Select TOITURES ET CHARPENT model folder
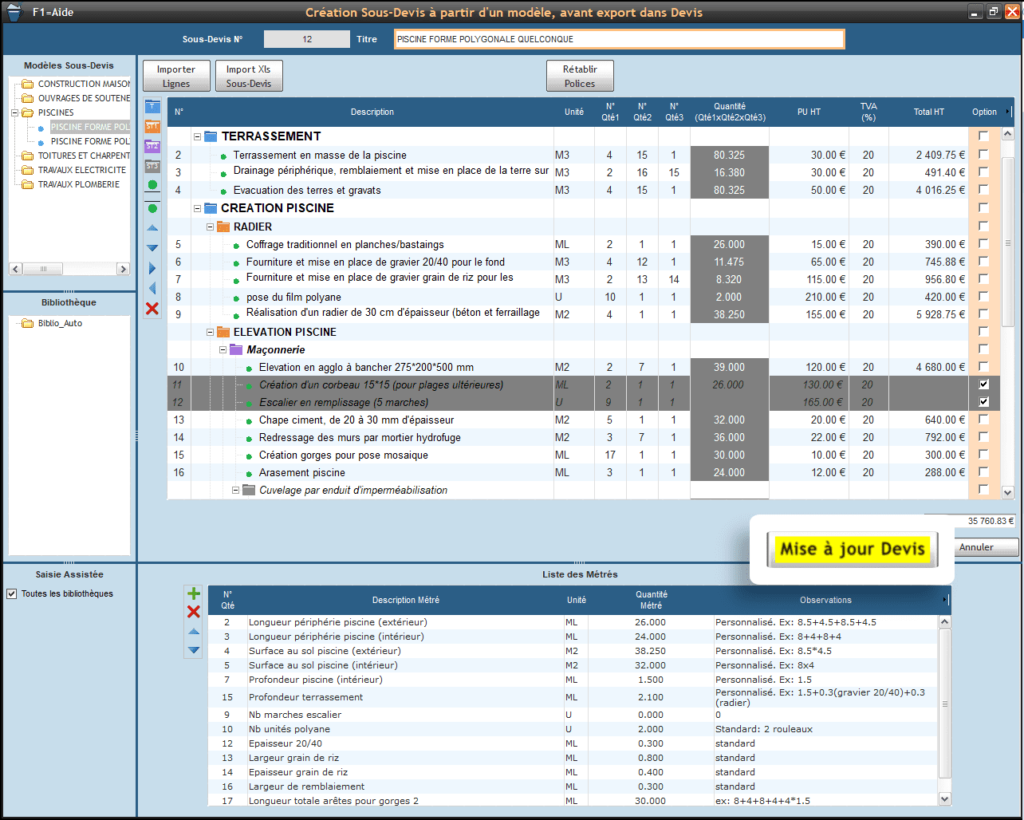 tap(84, 155)
